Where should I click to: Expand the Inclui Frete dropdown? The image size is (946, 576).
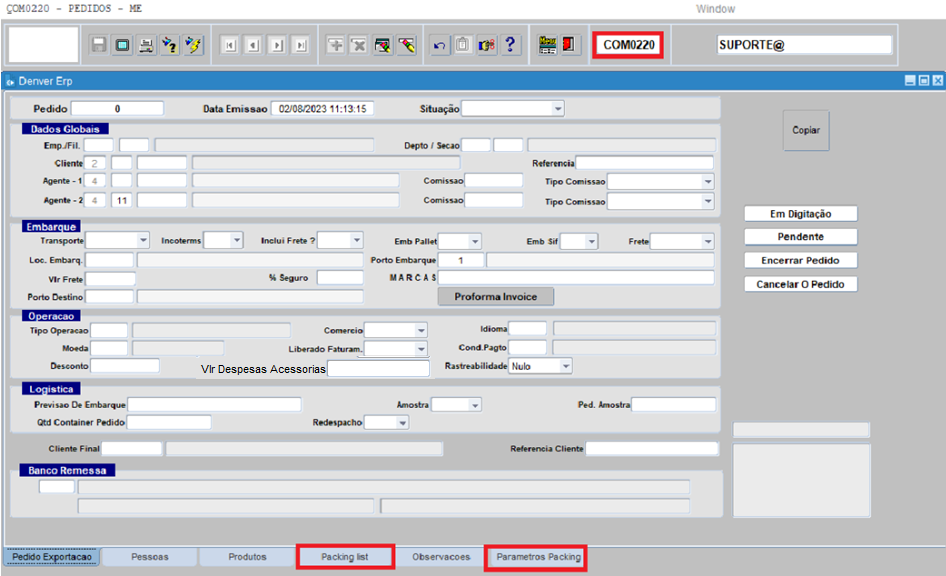tap(356, 241)
